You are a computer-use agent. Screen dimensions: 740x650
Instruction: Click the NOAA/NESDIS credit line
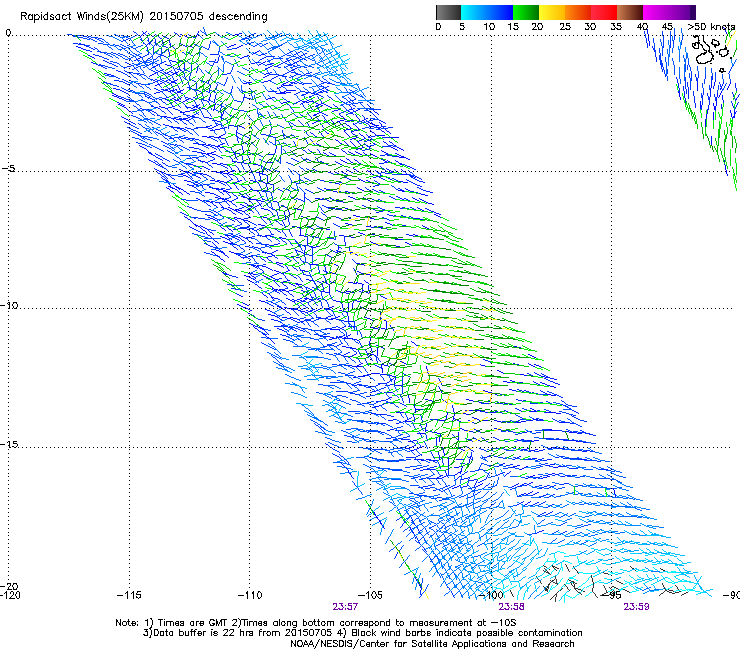click(432, 644)
